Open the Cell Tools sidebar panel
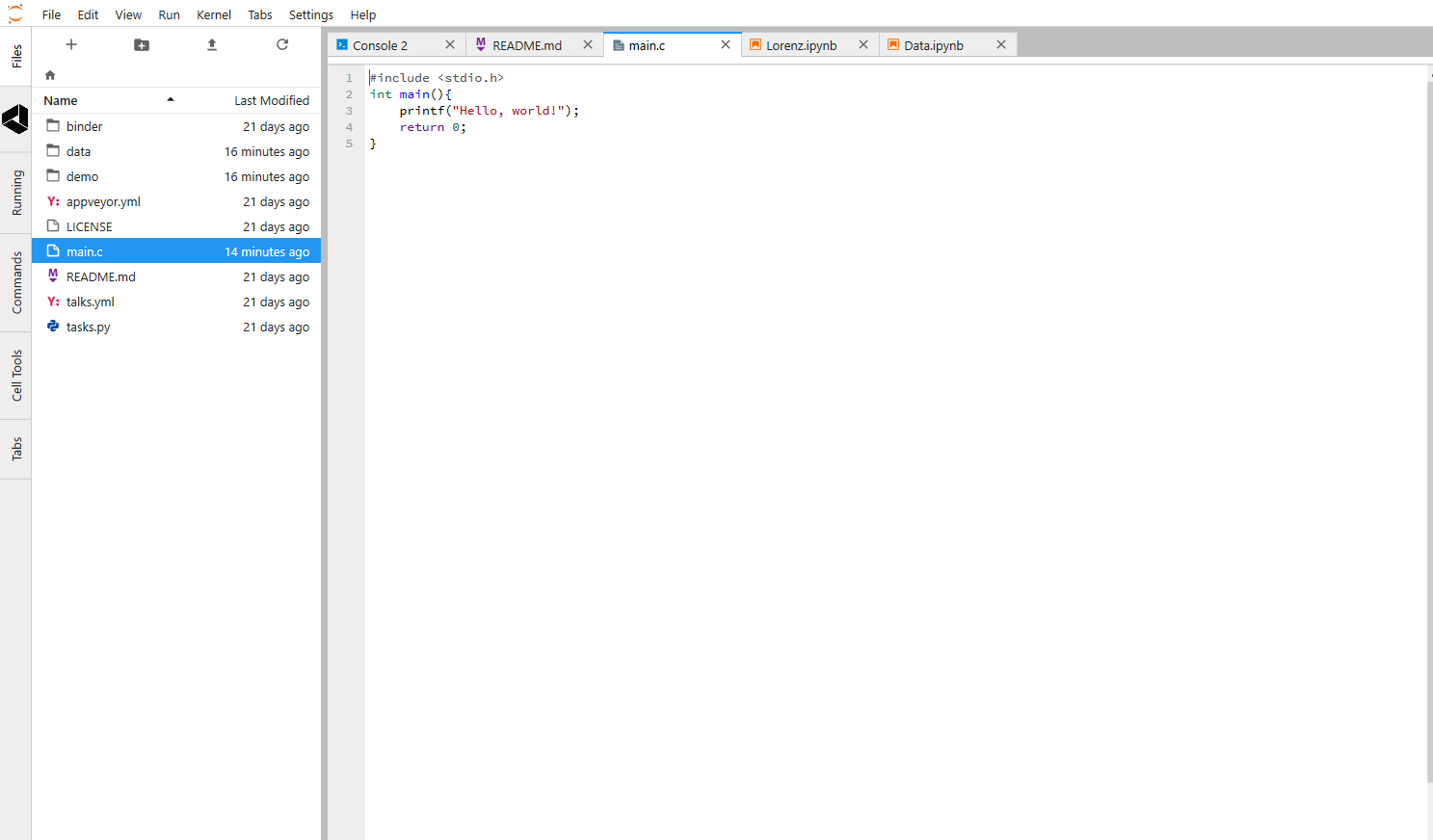 click(x=15, y=376)
